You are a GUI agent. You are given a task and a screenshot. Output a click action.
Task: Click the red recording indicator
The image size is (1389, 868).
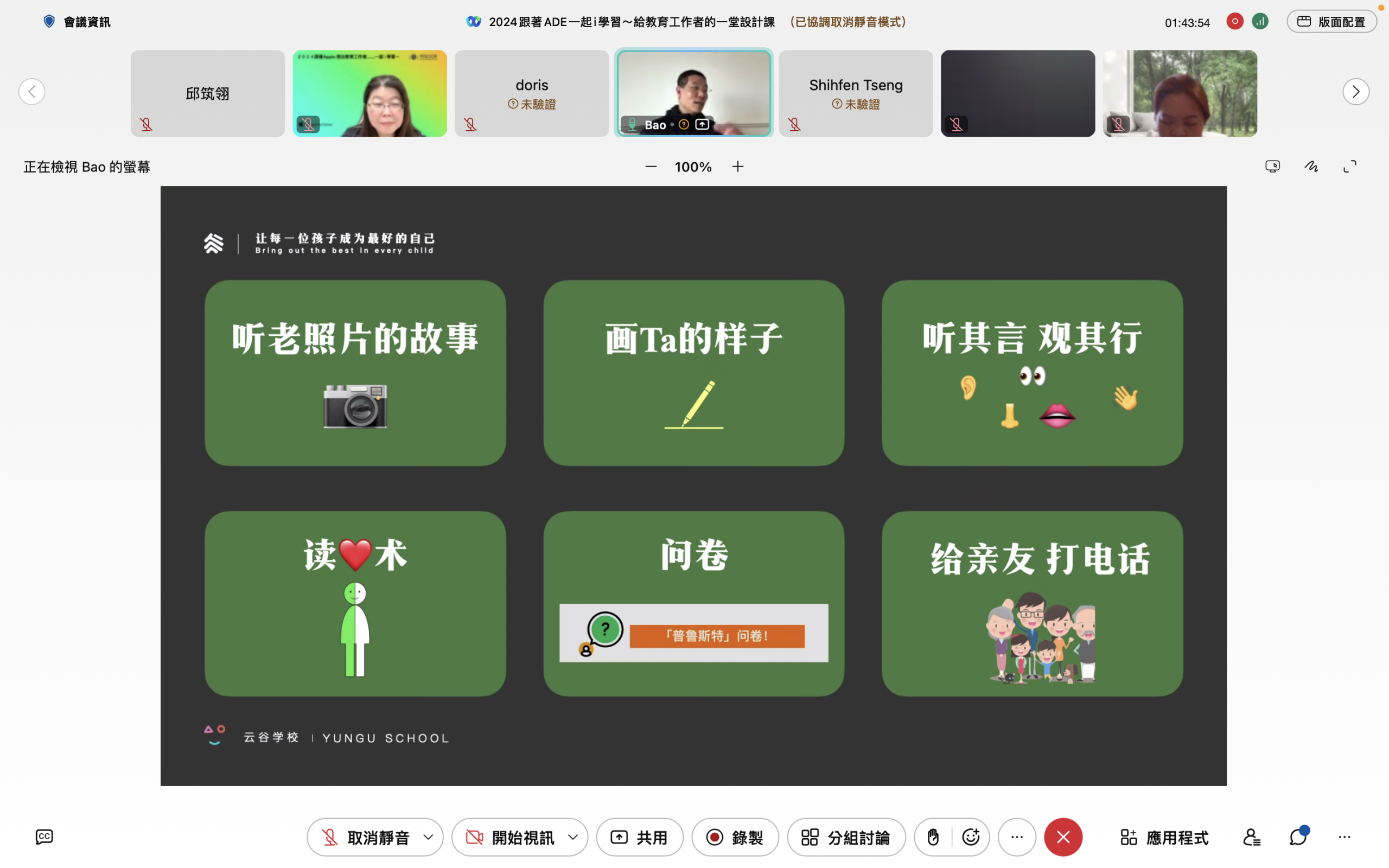1234,22
